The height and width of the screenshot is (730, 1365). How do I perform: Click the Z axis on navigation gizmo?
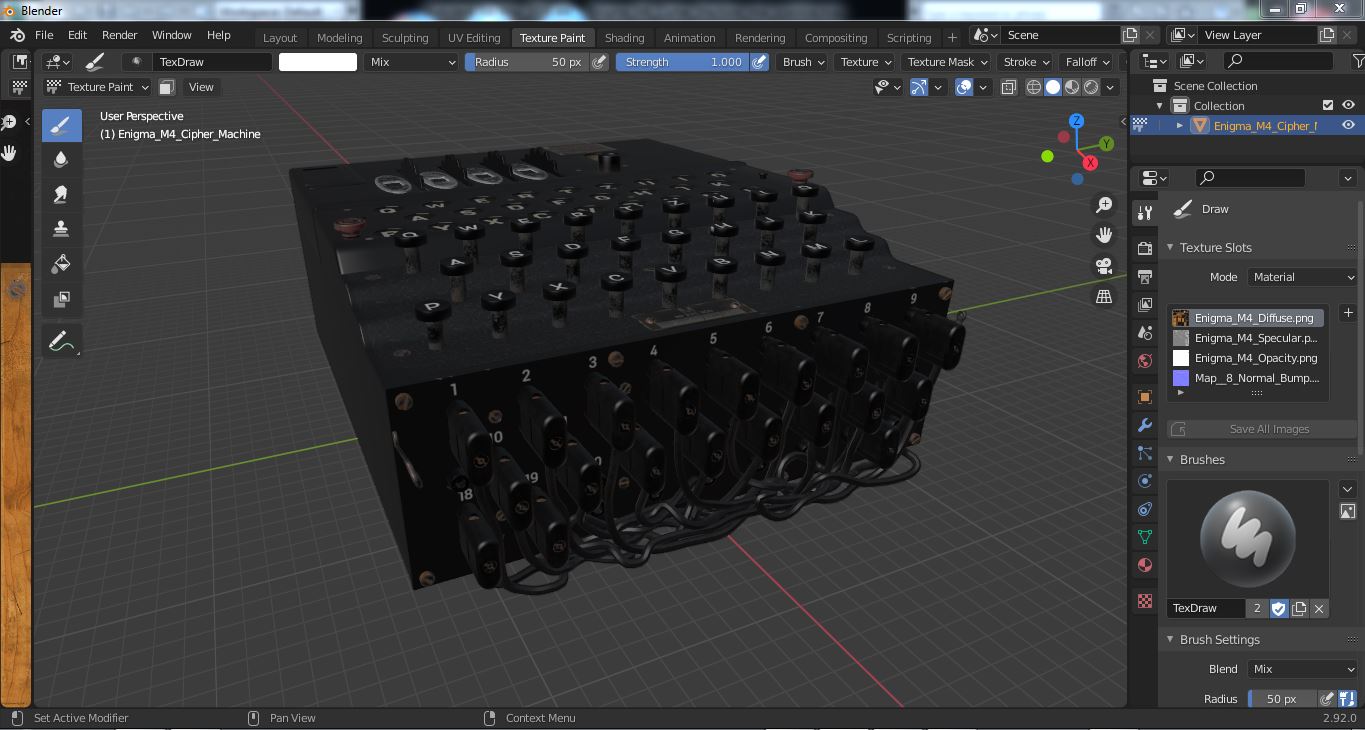coord(1076,121)
